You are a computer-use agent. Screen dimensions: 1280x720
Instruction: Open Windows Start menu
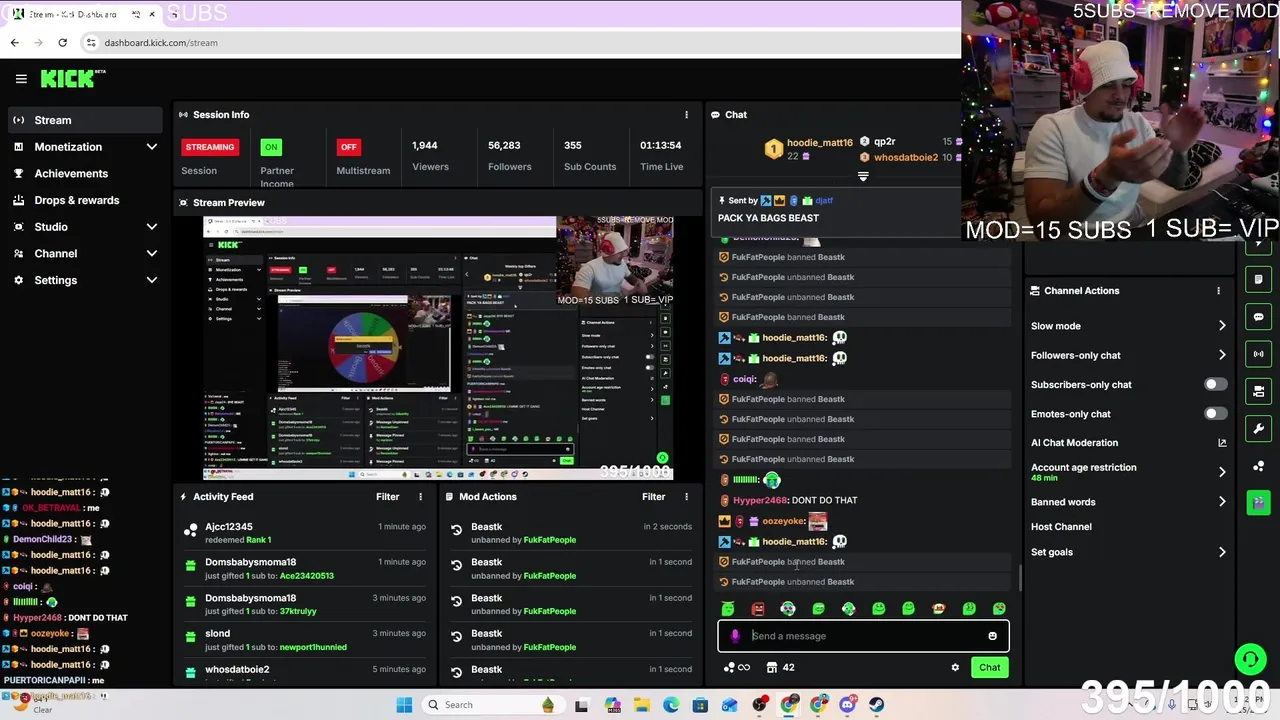[x=404, y=705]
